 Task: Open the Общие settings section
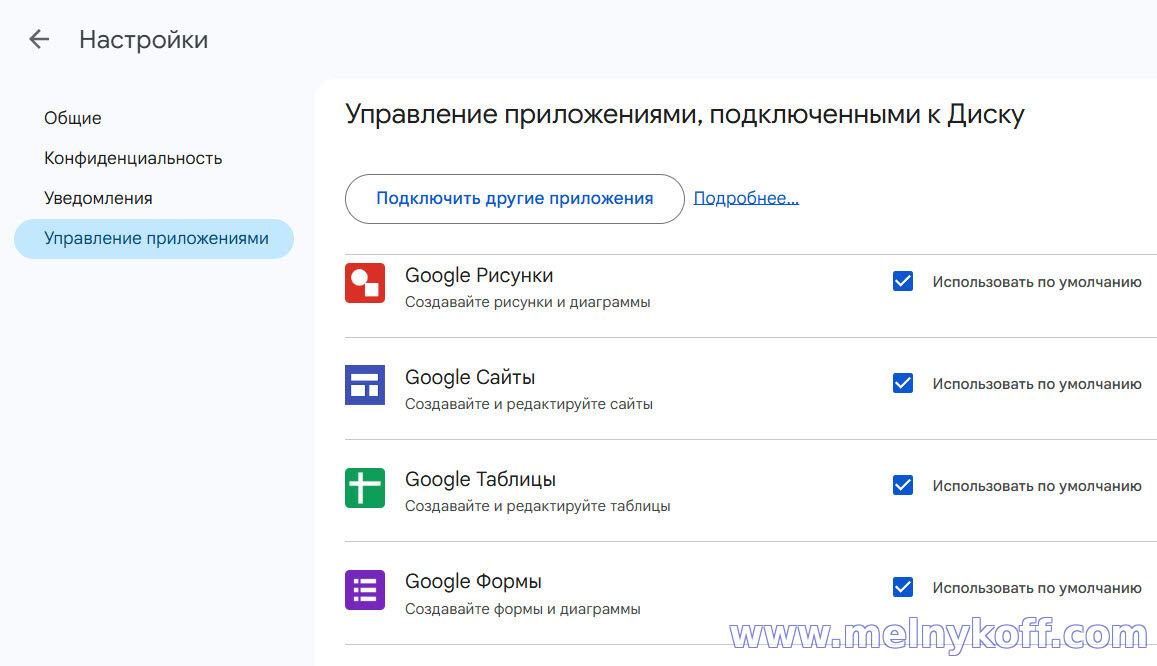pyautogui.click(x=73, y=118)
